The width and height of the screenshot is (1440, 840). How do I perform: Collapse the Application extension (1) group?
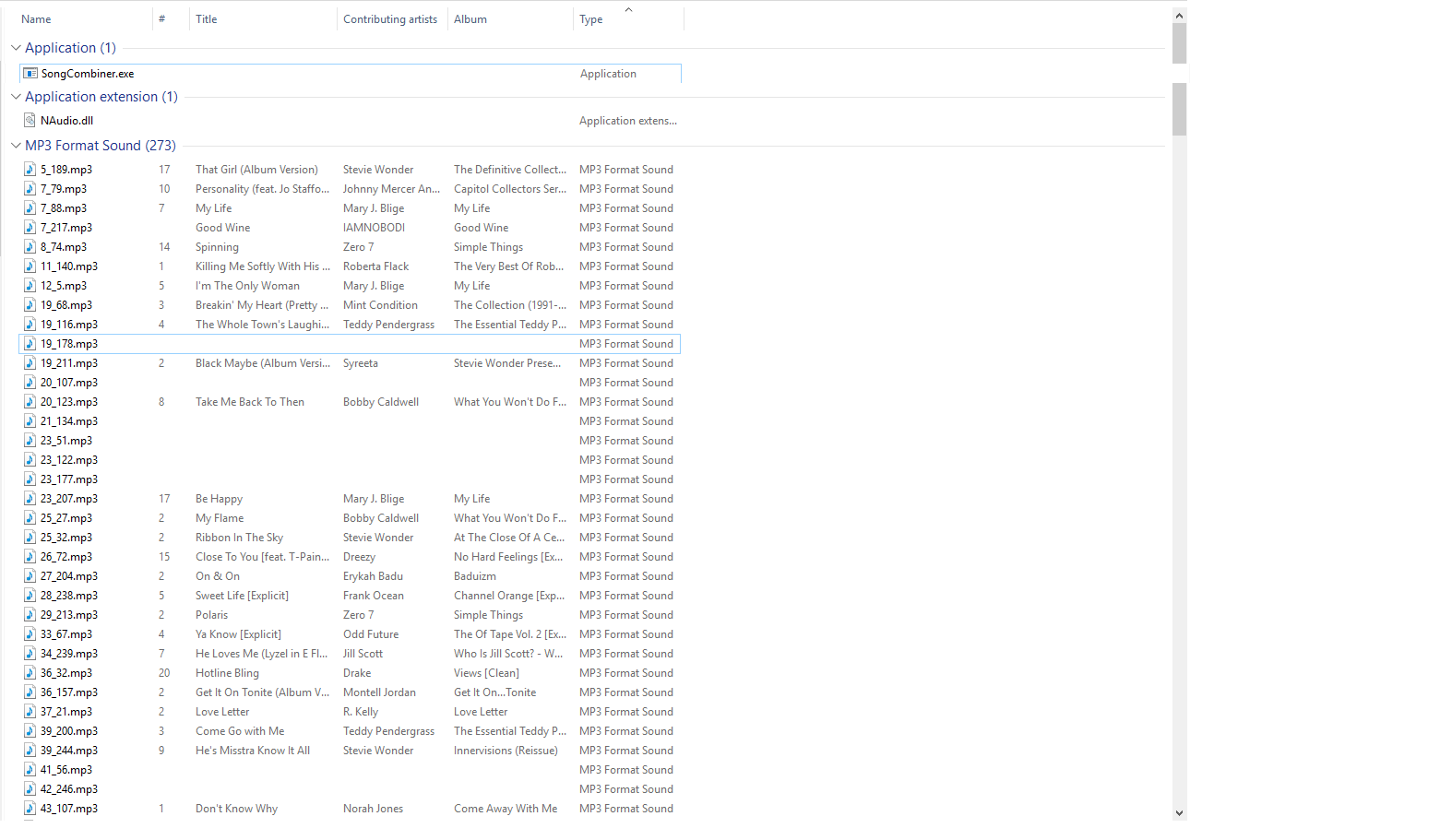click(16, 97)
